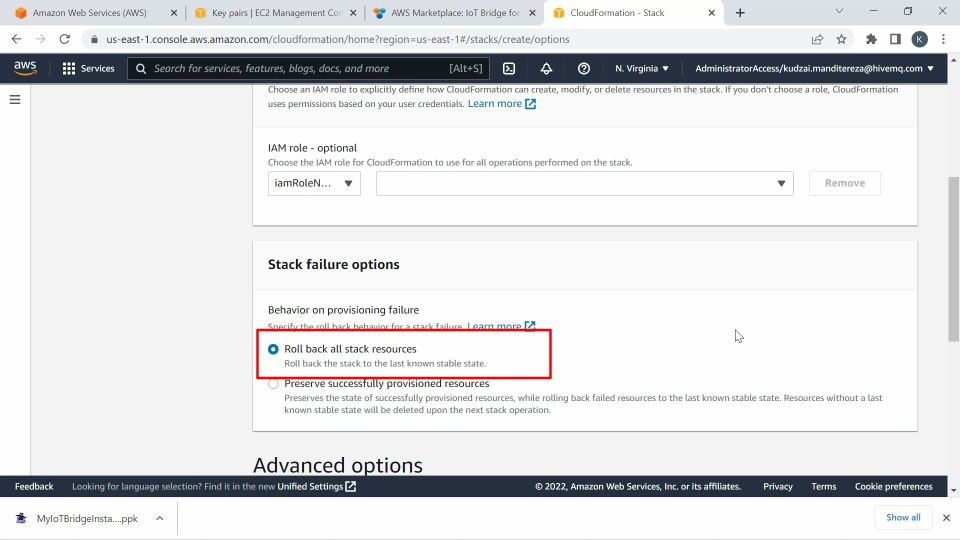
Task: Open the N. Virginia region dropdown
Action: click(x=642, y=69)
